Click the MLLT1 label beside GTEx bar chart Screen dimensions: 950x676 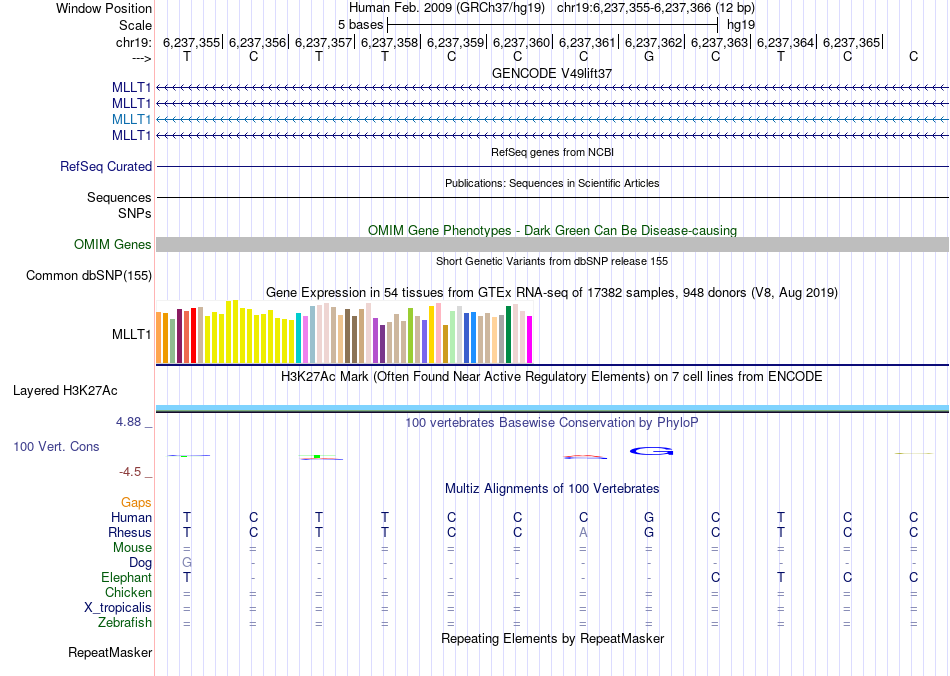click(131, 334)
